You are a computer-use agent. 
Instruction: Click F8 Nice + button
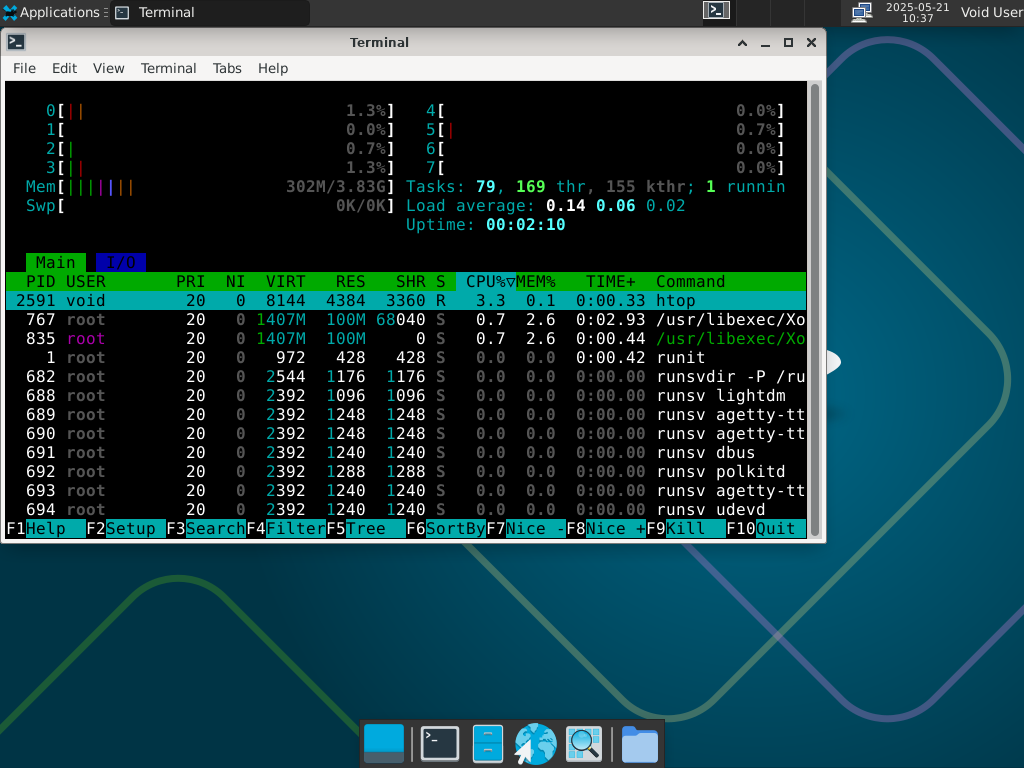[x=605, y=528]
